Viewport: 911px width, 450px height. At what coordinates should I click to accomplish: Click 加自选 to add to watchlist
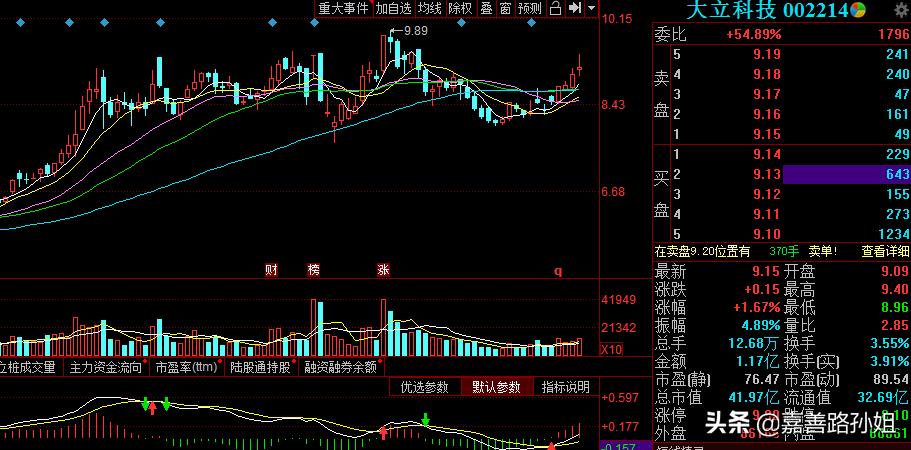[393, 8]
